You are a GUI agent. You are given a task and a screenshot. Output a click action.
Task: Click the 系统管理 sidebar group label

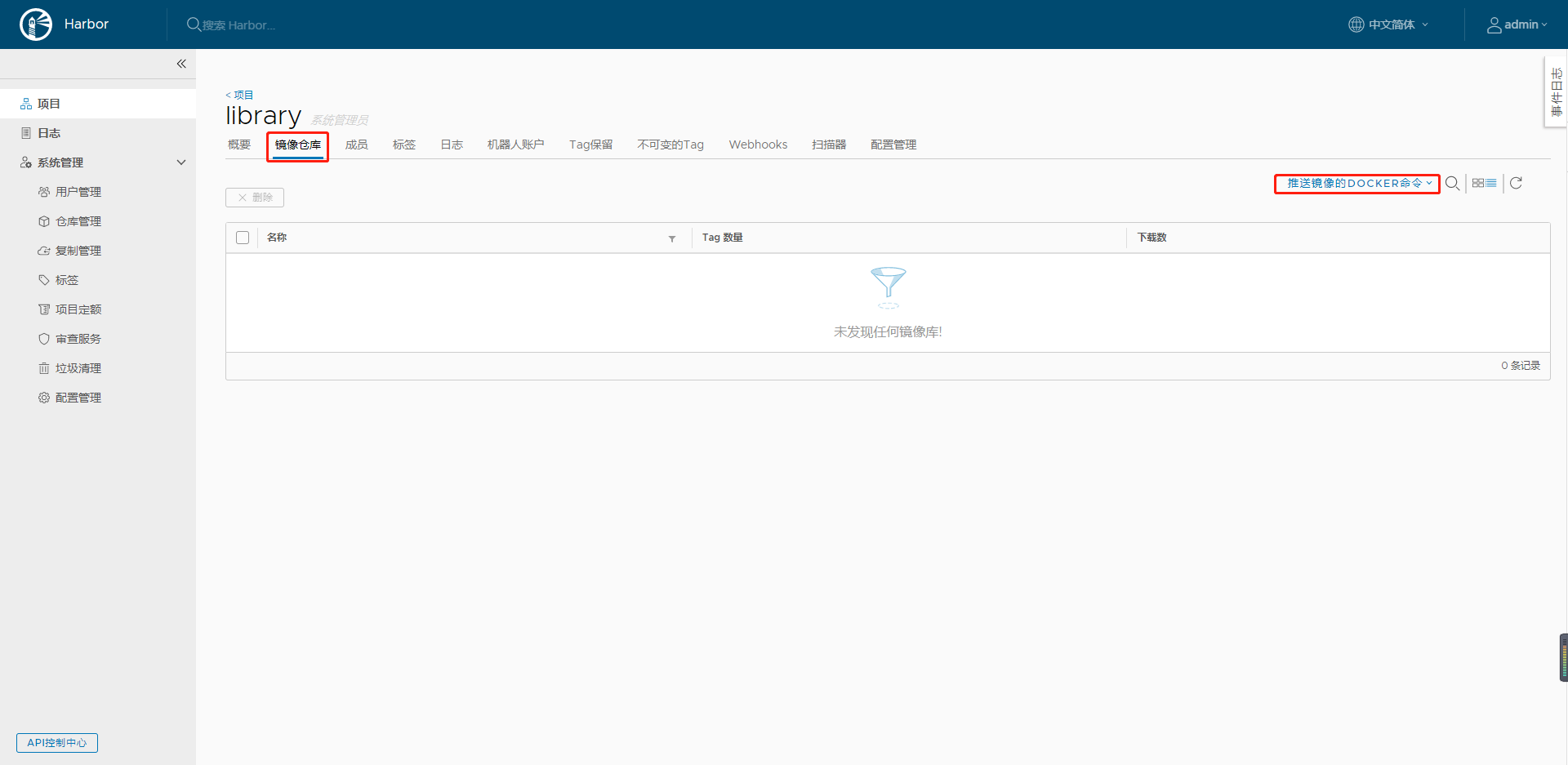60,162
